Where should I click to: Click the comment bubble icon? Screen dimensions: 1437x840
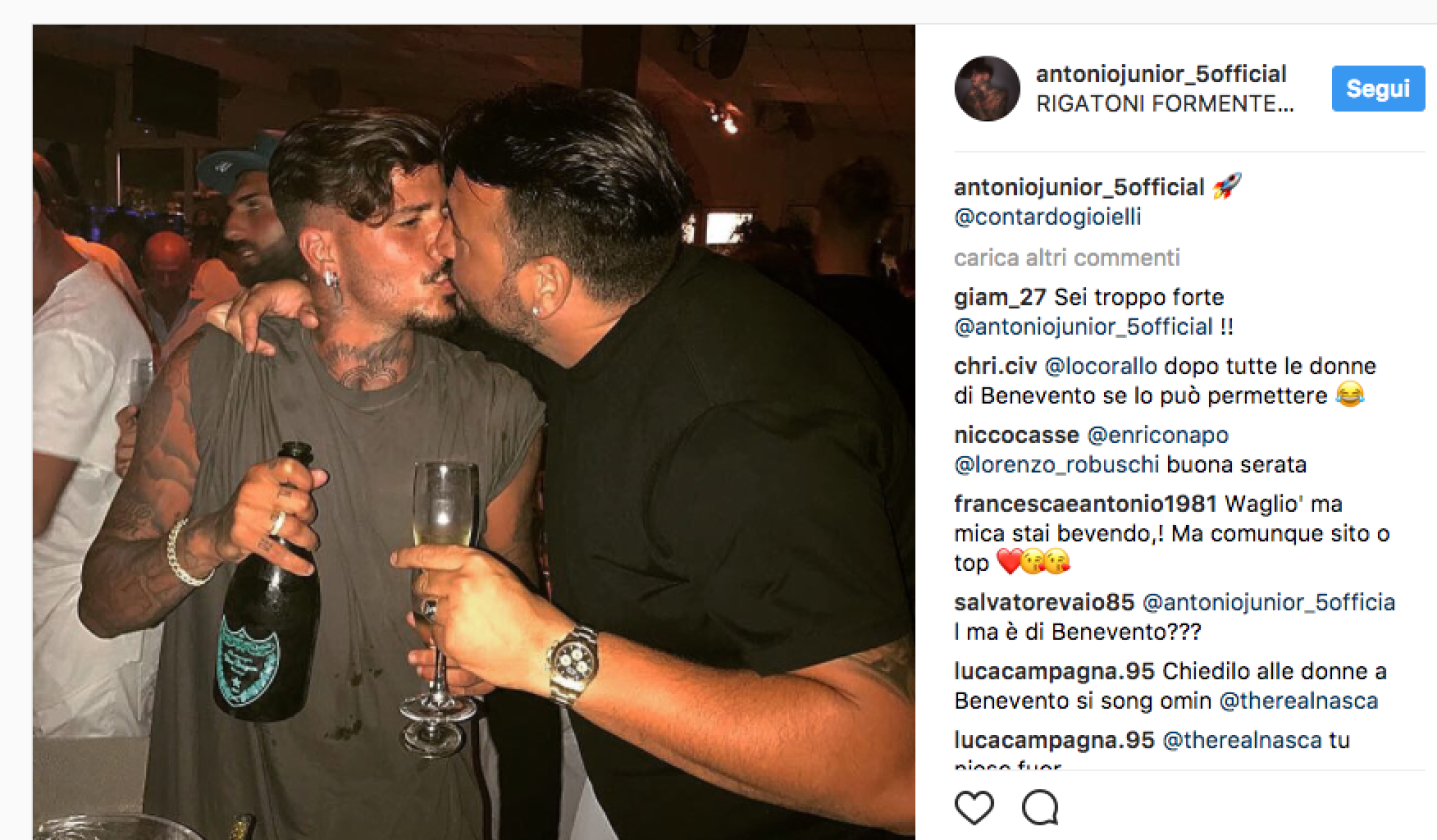1040,807
